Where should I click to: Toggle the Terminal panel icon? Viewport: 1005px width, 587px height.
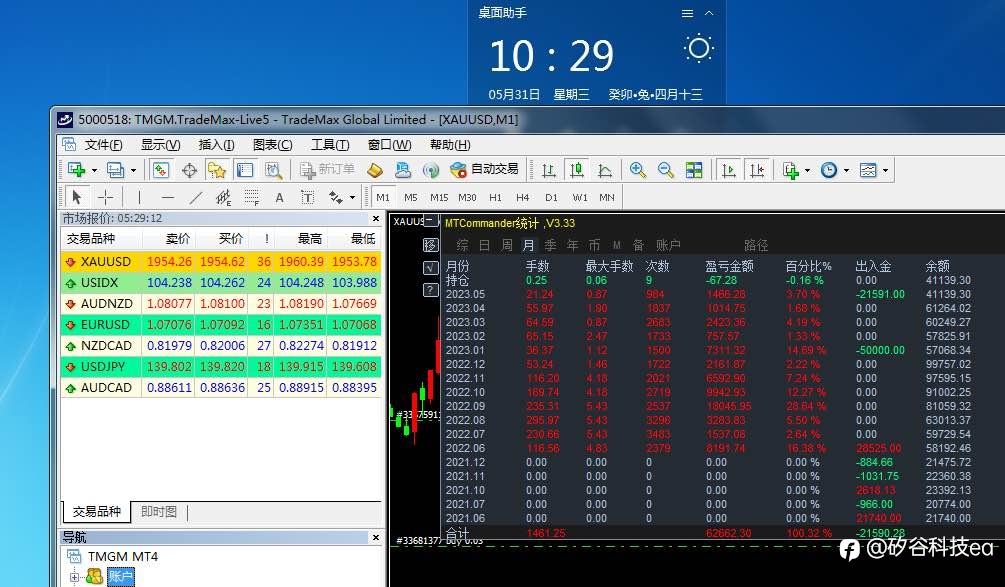point(245,170)
